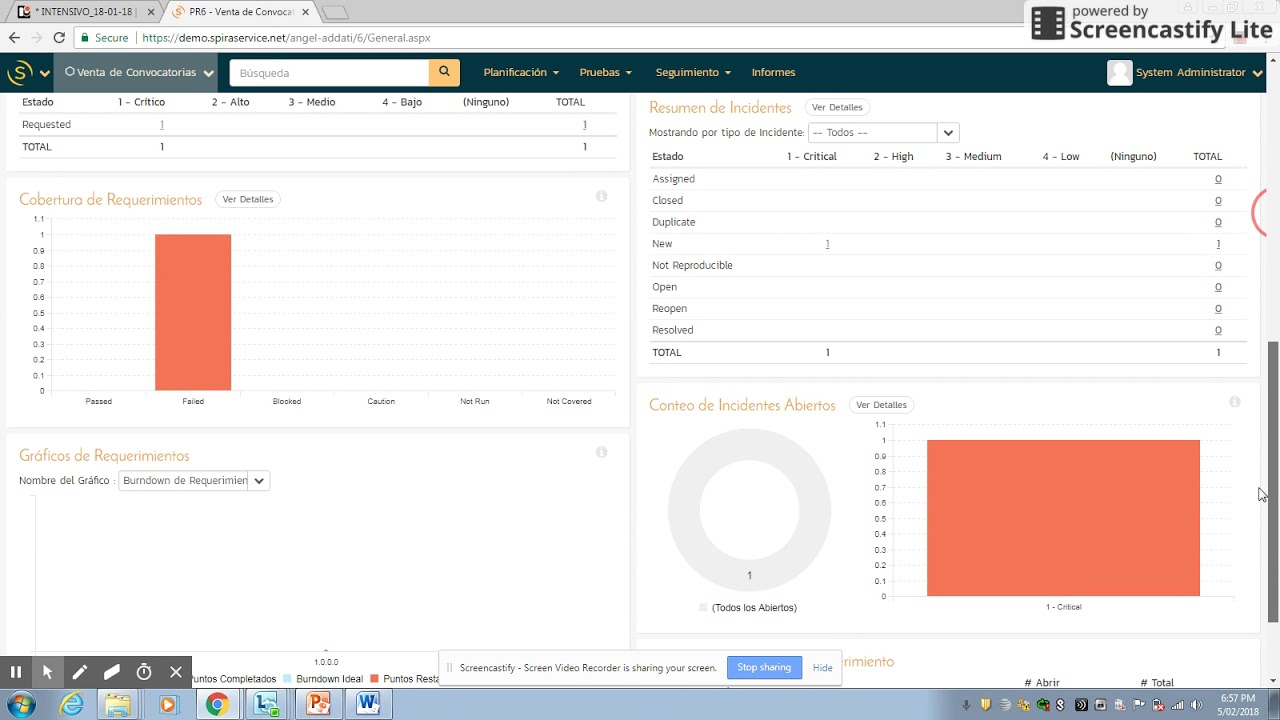
Task: Click info icon on Cobertura de Requerimientos
Action: coord(601,196)
